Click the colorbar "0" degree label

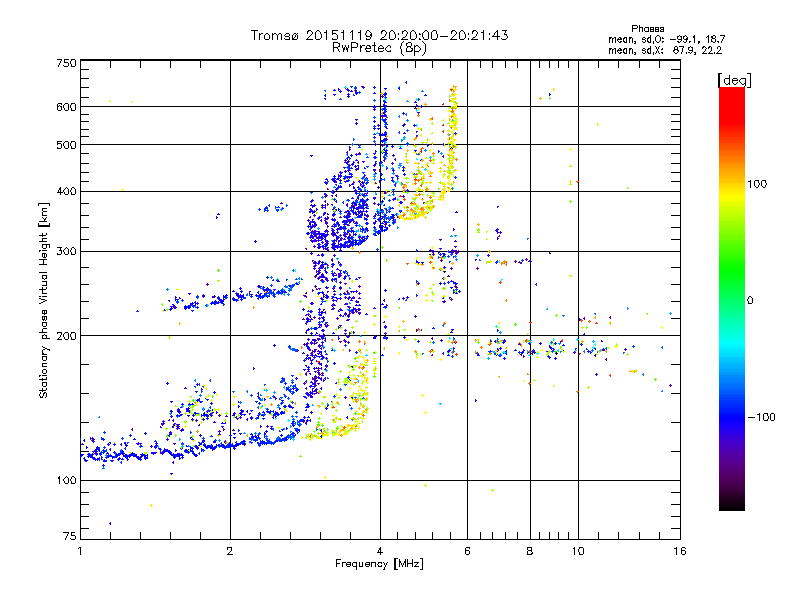(x=750, y=301)
